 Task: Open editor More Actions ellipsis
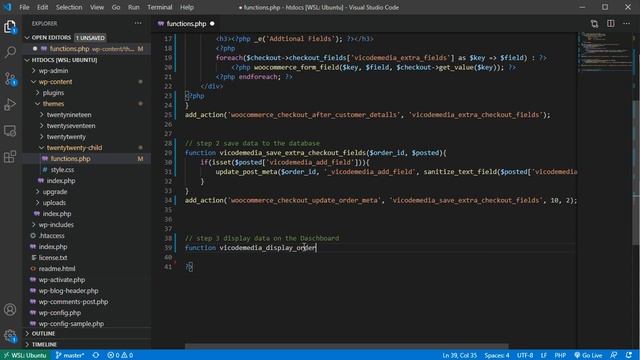[x=627, y=24]
